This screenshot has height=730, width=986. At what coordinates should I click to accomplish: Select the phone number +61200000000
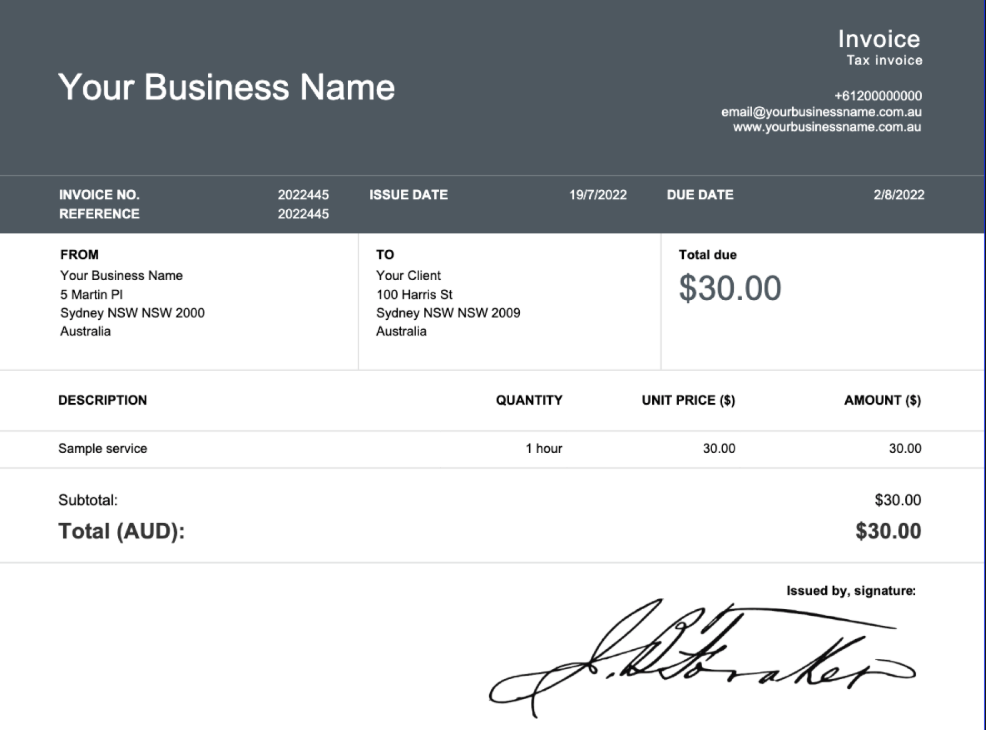(878, 96)
